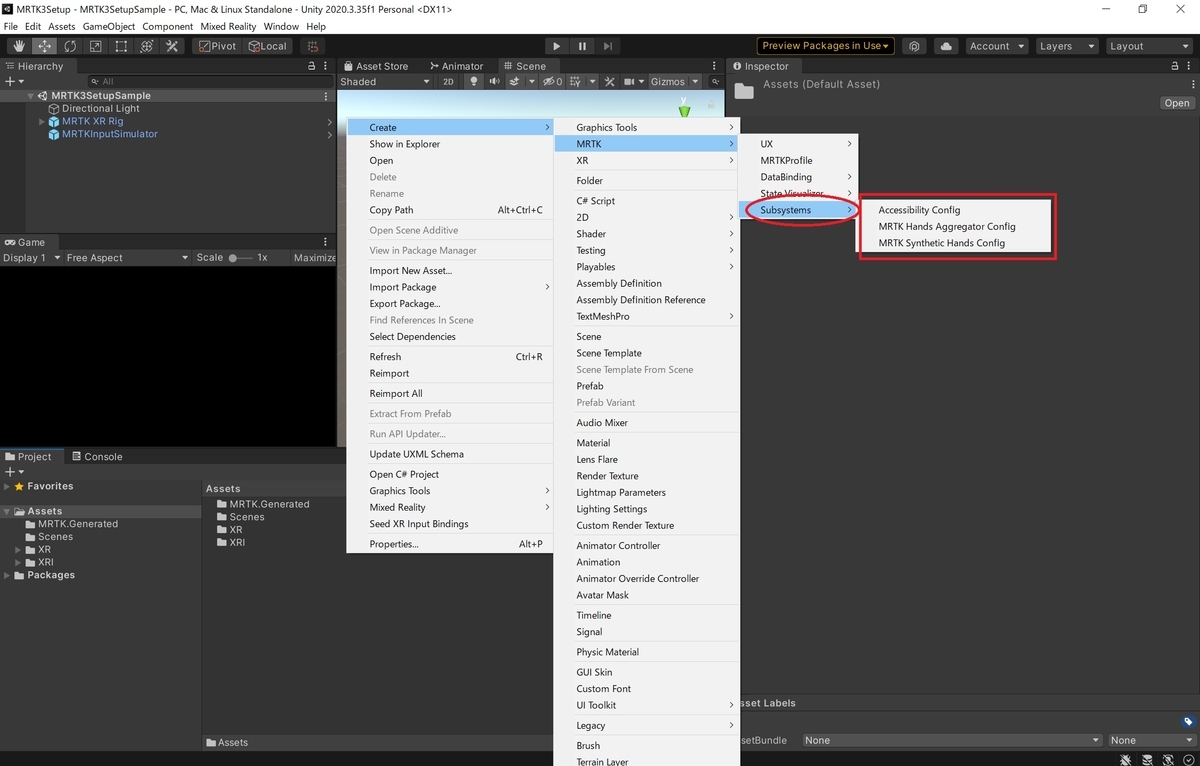Open the Shaded draw mode dropdown

point(385,81)
